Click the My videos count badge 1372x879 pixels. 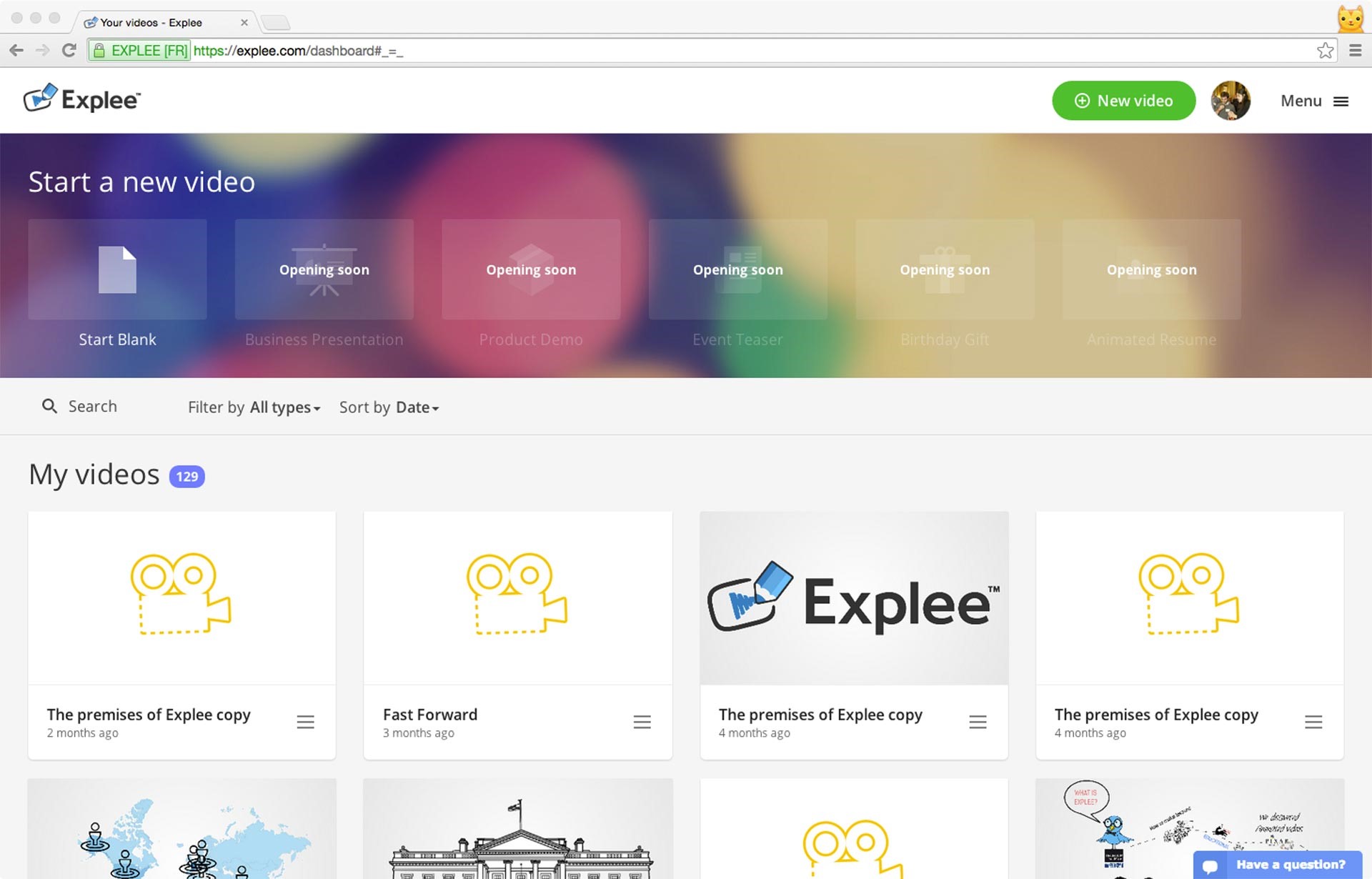(186, 475)
